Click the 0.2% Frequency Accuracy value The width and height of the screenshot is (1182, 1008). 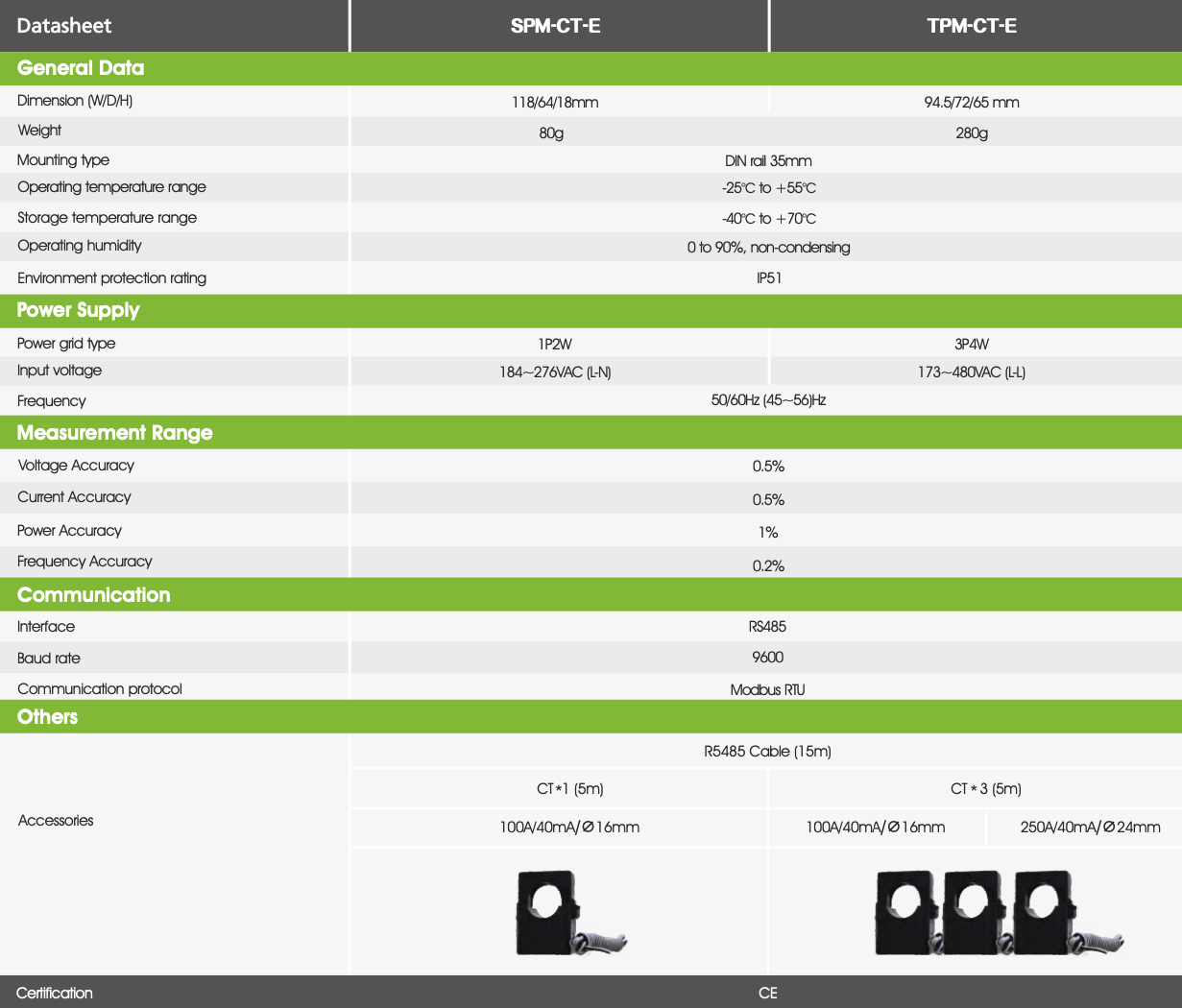(x=768, y=566)
